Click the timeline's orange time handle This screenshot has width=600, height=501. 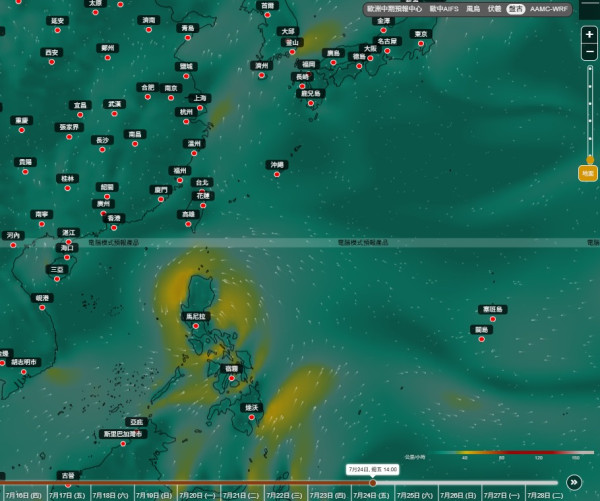[x=373, y=483]
